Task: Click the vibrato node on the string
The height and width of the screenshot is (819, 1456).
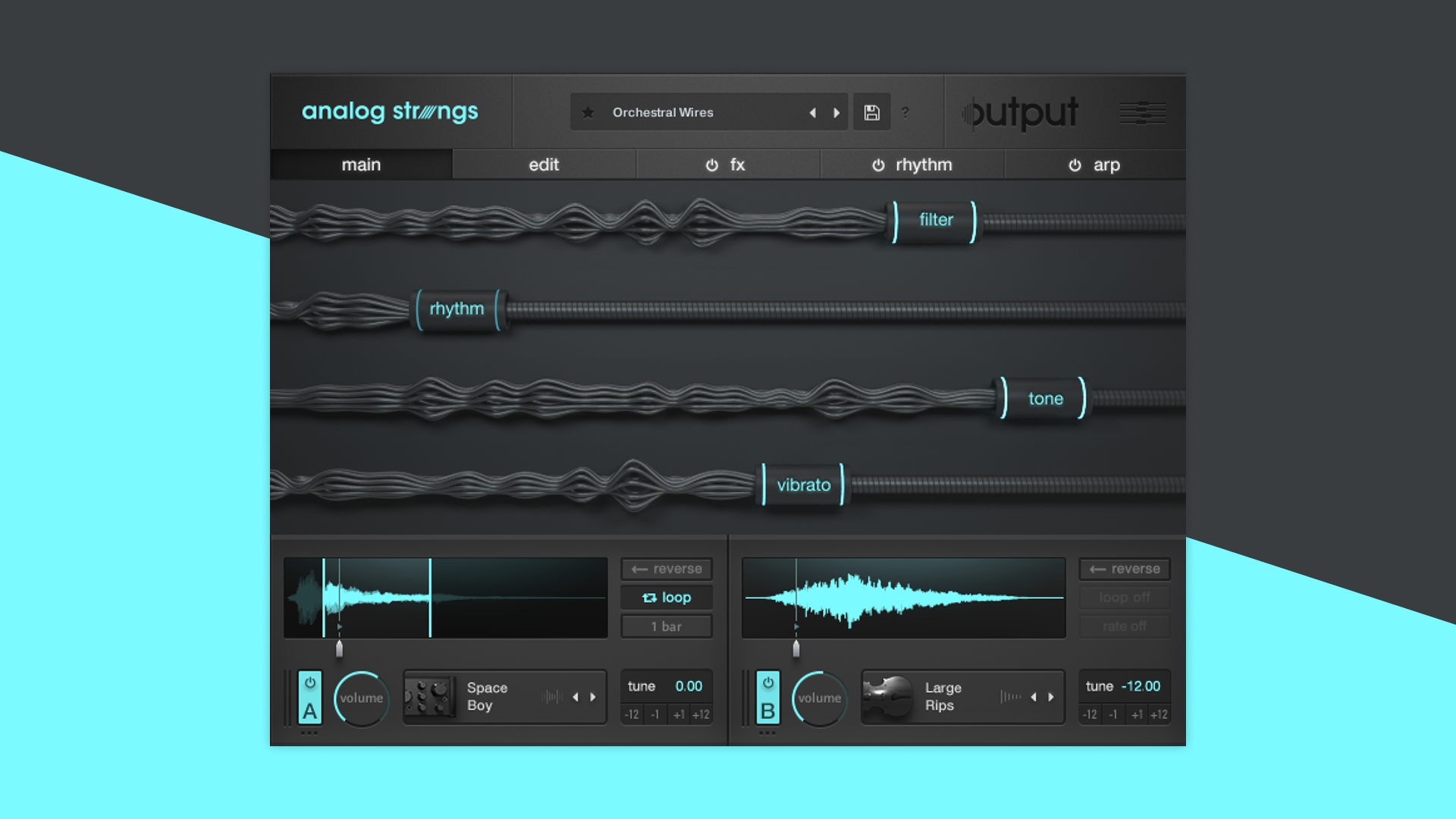Action: 803,484
